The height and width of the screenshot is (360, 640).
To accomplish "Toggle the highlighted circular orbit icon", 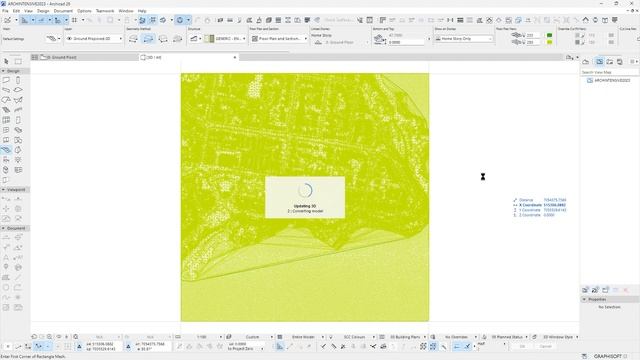I will click(x=180, y=20).
